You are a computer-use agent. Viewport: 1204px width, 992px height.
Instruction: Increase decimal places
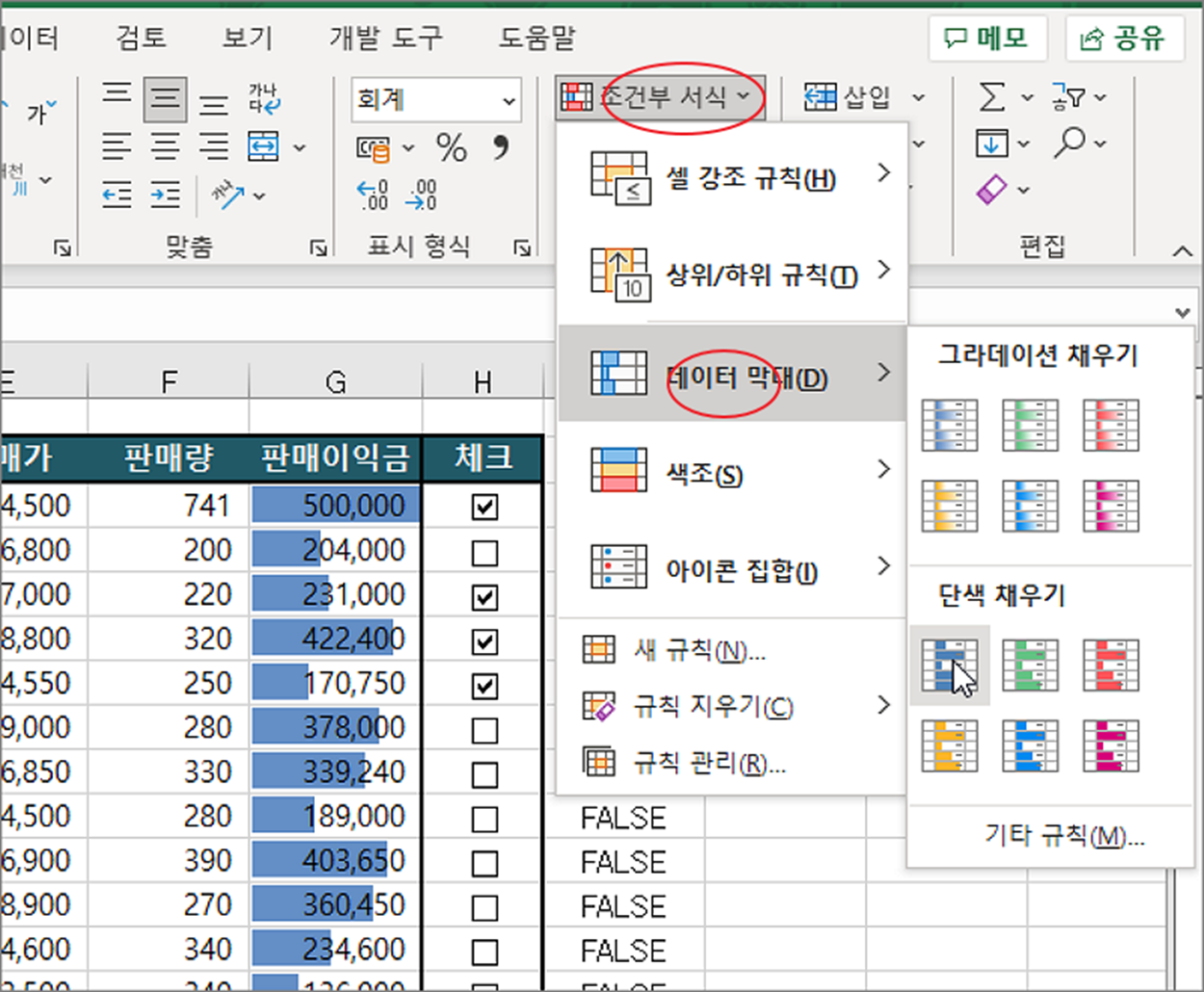[373, 196]
